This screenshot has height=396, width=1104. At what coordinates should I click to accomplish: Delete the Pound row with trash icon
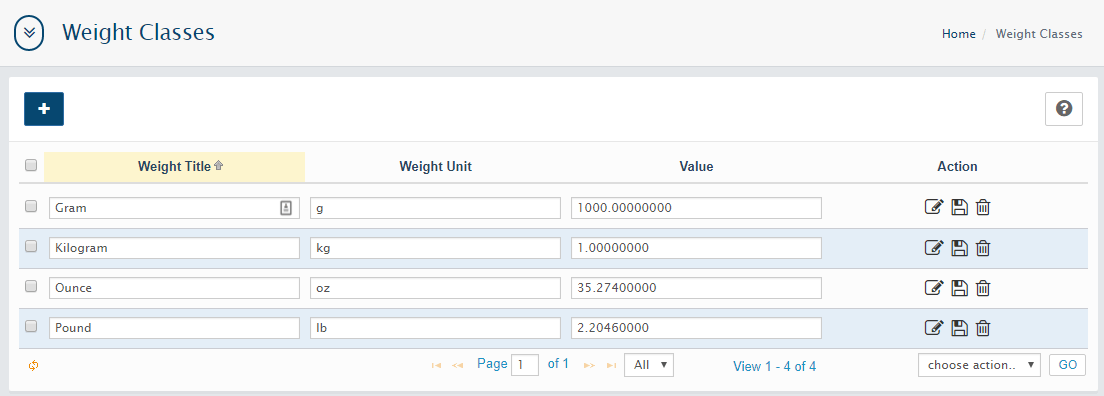tap(984, 328)
